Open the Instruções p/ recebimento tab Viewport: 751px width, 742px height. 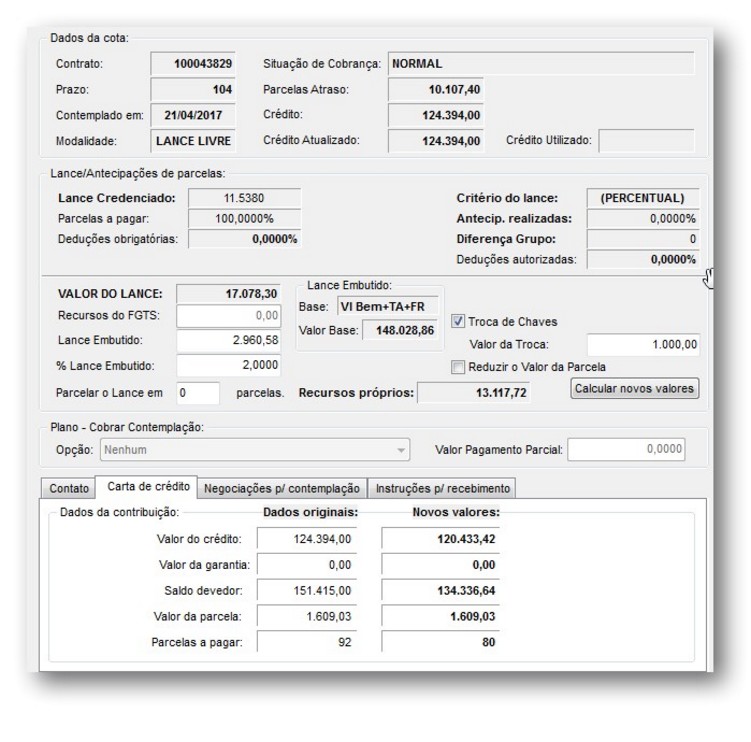(x=442, y=489)
